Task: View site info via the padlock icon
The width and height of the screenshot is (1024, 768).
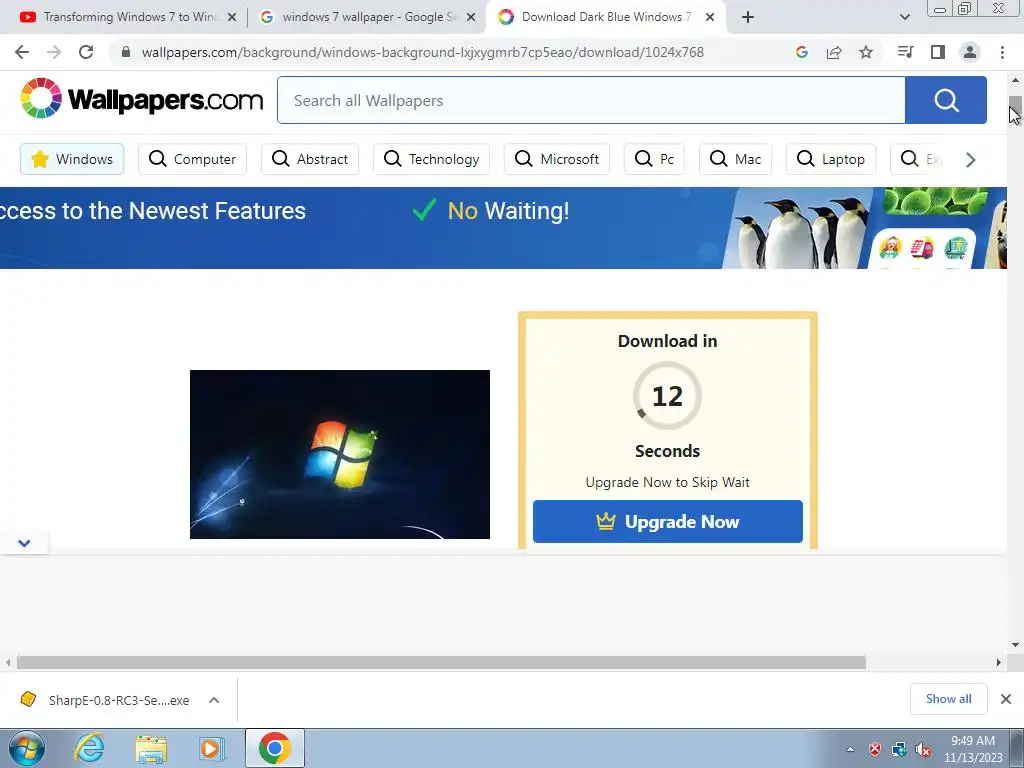Action: click(126, 52)
